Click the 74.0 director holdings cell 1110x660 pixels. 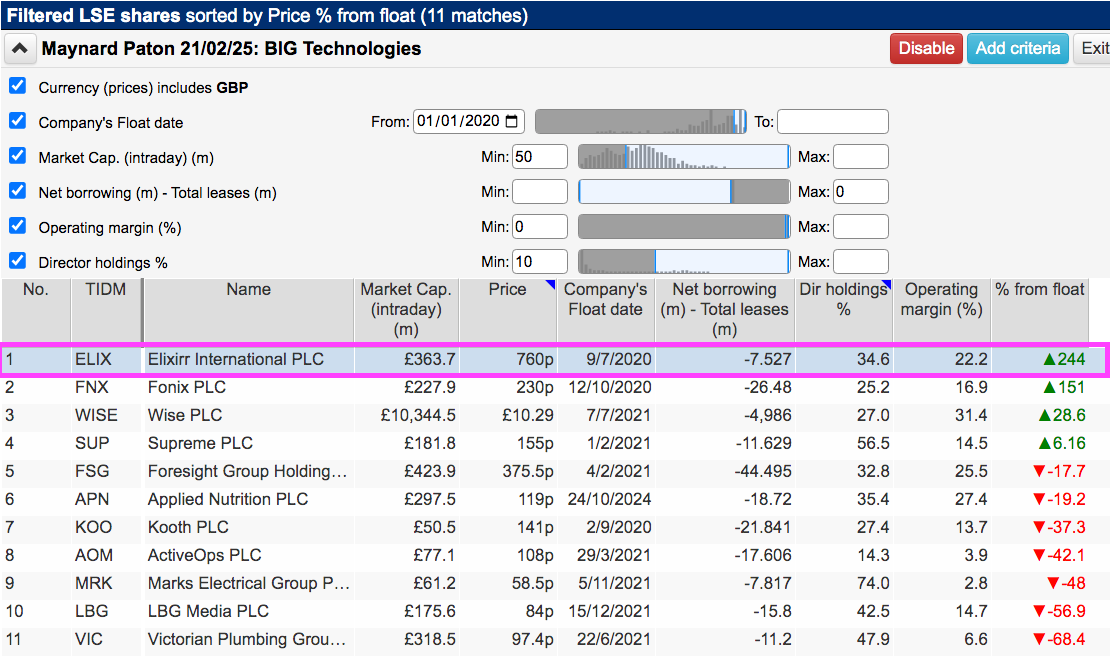pyautogui.click(x=873, y=584)
